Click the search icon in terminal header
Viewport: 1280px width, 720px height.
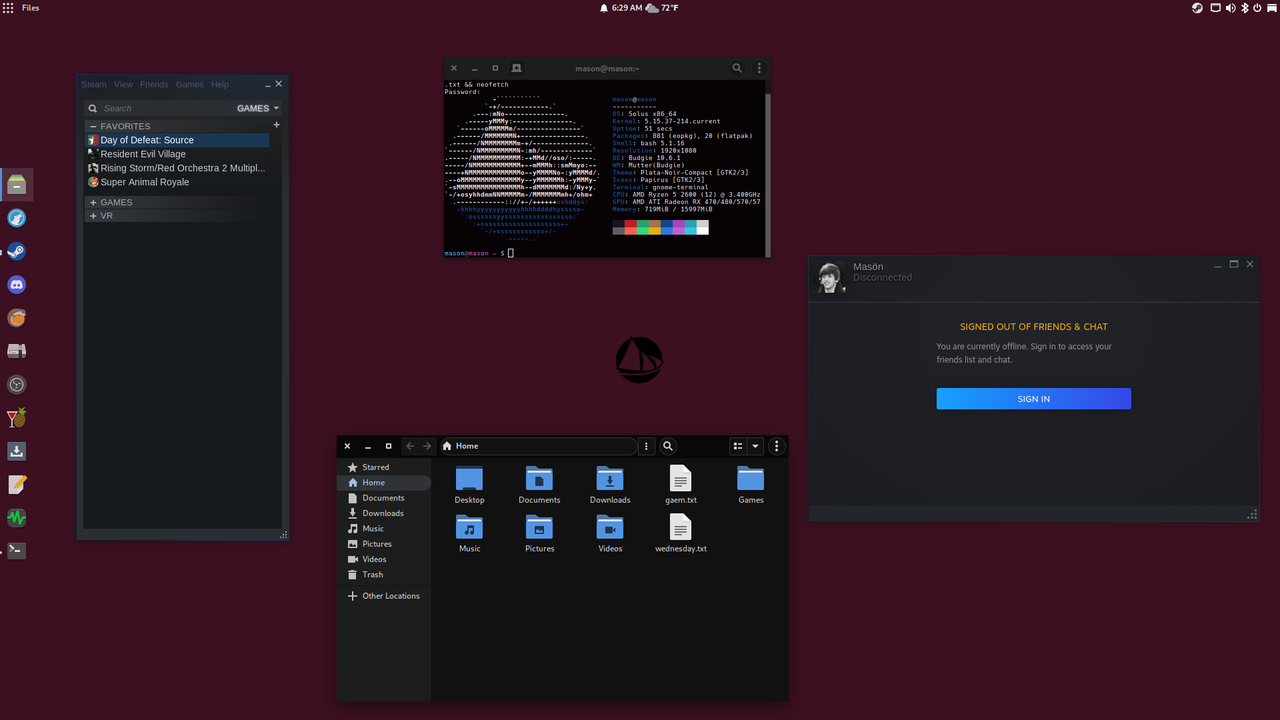click(737, 68)
